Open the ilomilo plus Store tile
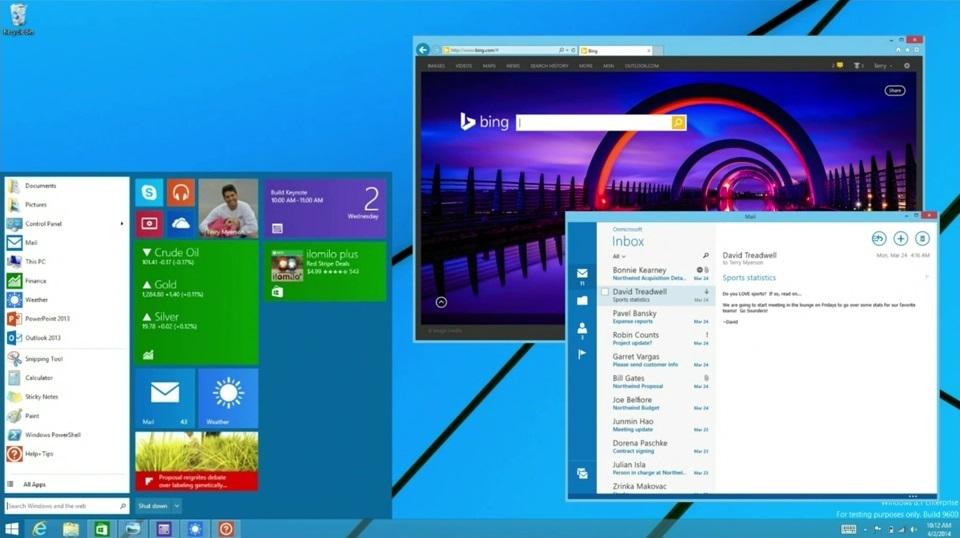Screen dimensions: 960x538 [325, 271]
